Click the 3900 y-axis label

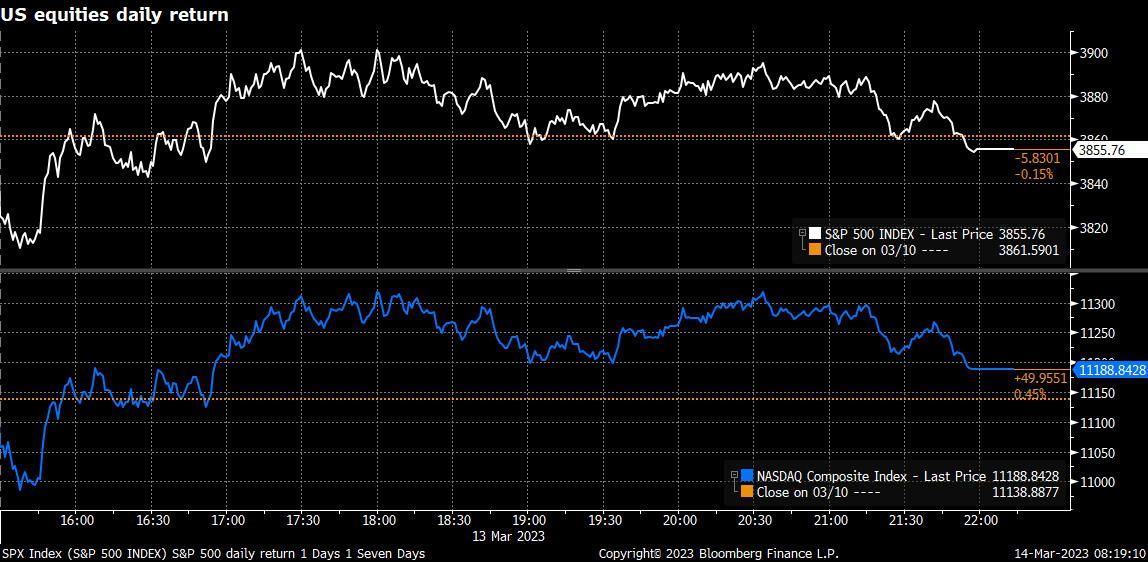tap(1092, 53)
